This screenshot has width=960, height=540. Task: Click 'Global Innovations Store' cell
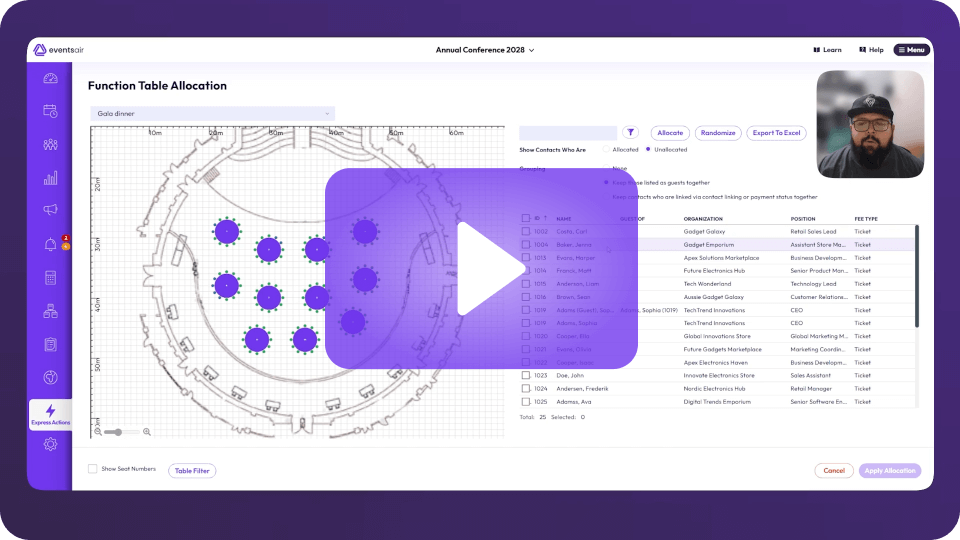click(x=716, y=336)
